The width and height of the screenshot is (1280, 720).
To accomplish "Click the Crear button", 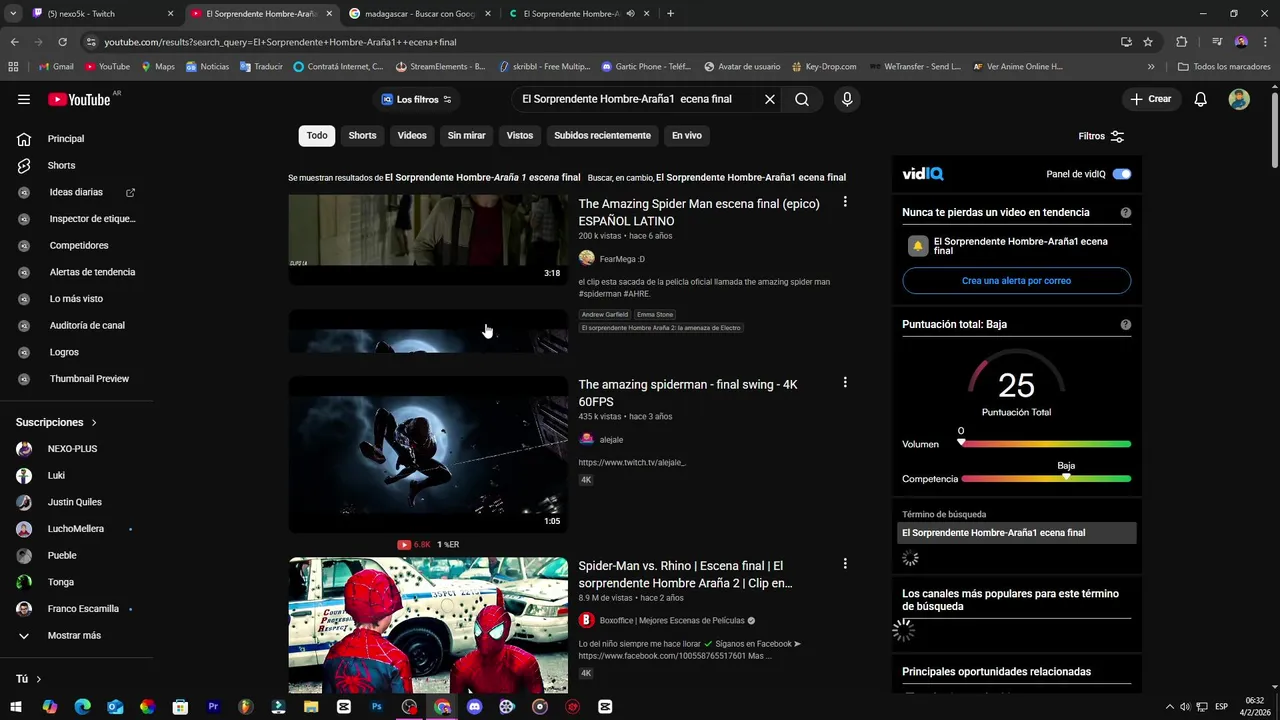I will [1151, 99].
